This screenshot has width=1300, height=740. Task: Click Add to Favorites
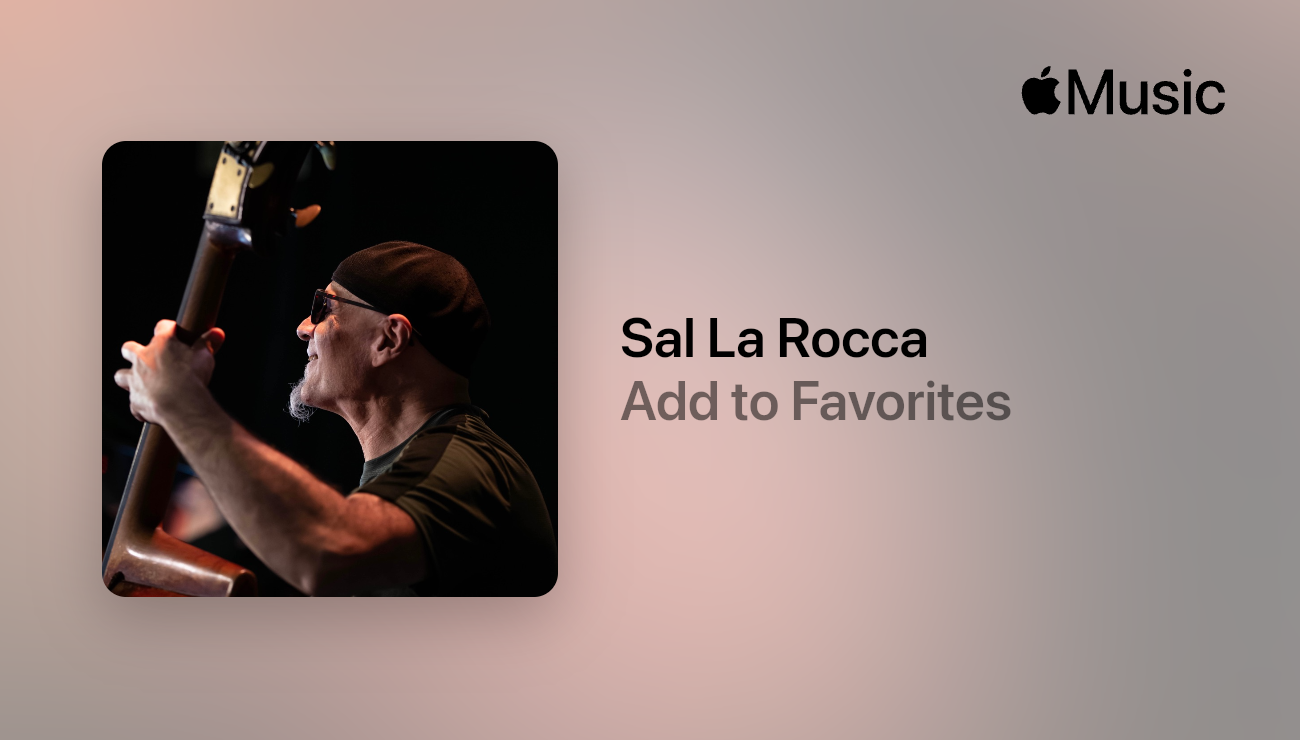point(816,402)
